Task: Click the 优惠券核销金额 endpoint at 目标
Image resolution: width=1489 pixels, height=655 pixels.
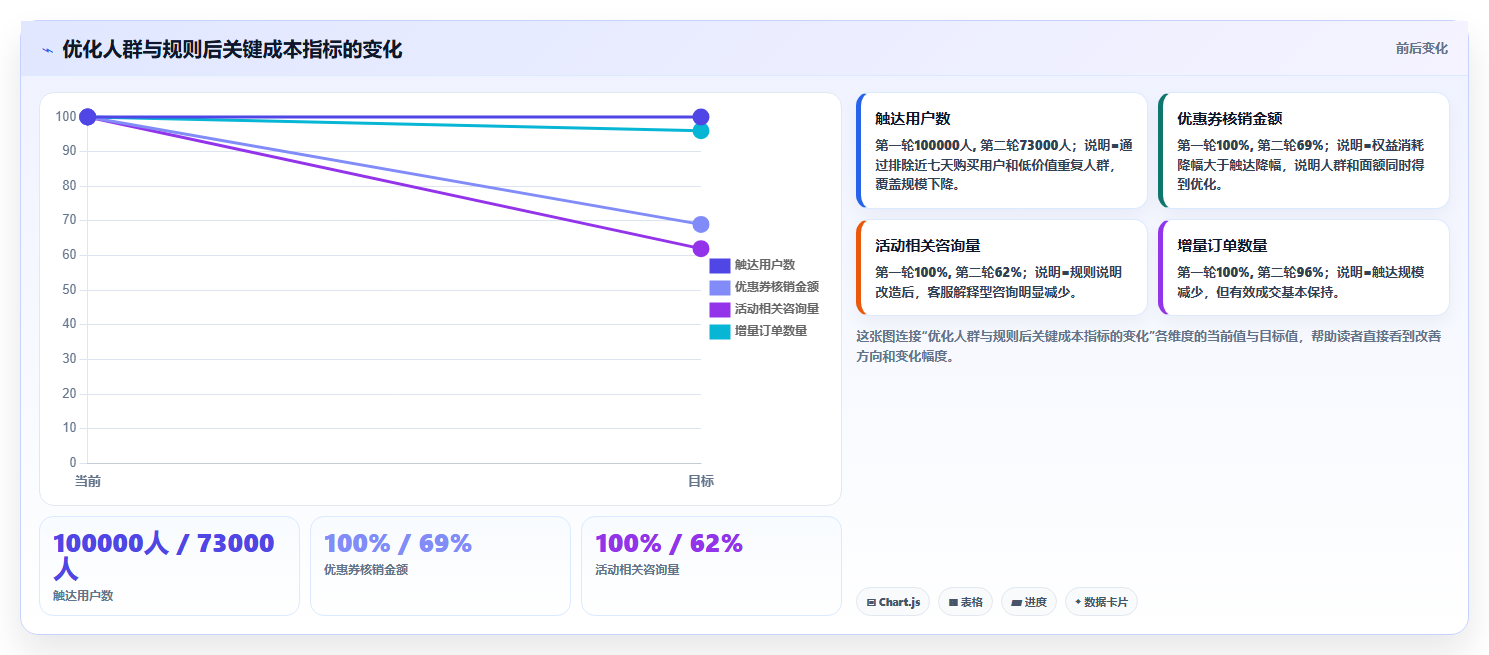Action: click(701, 224)
